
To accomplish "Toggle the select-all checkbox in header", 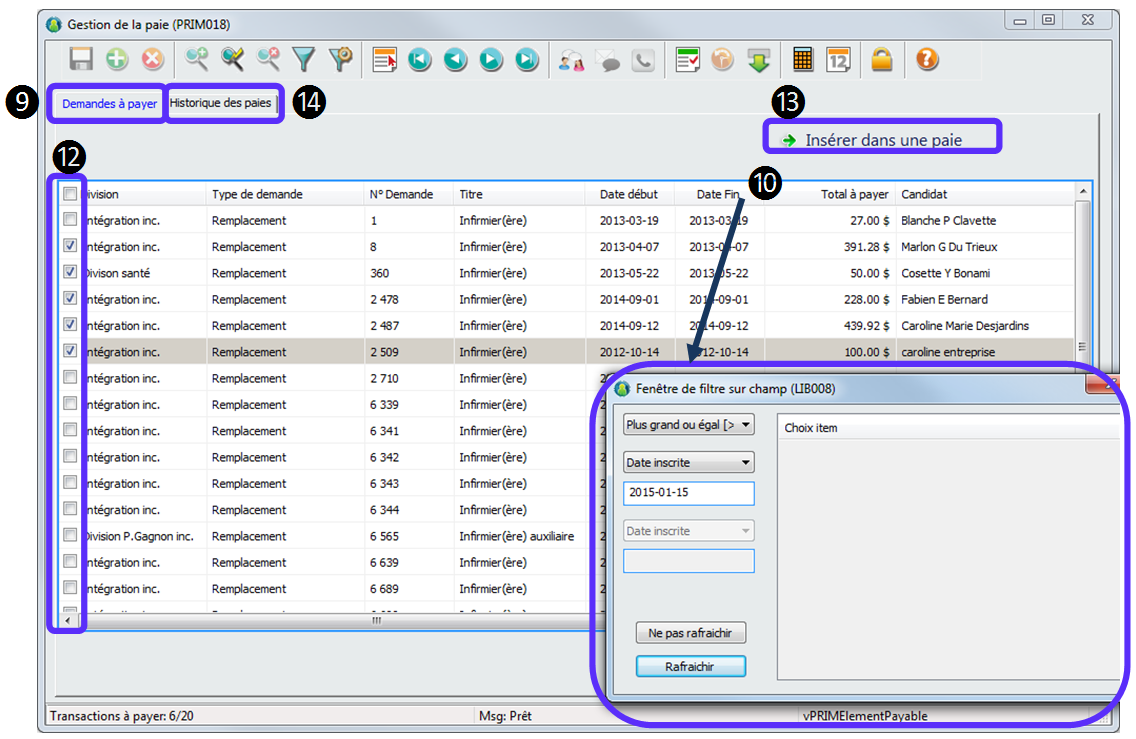I will point(70,194).
